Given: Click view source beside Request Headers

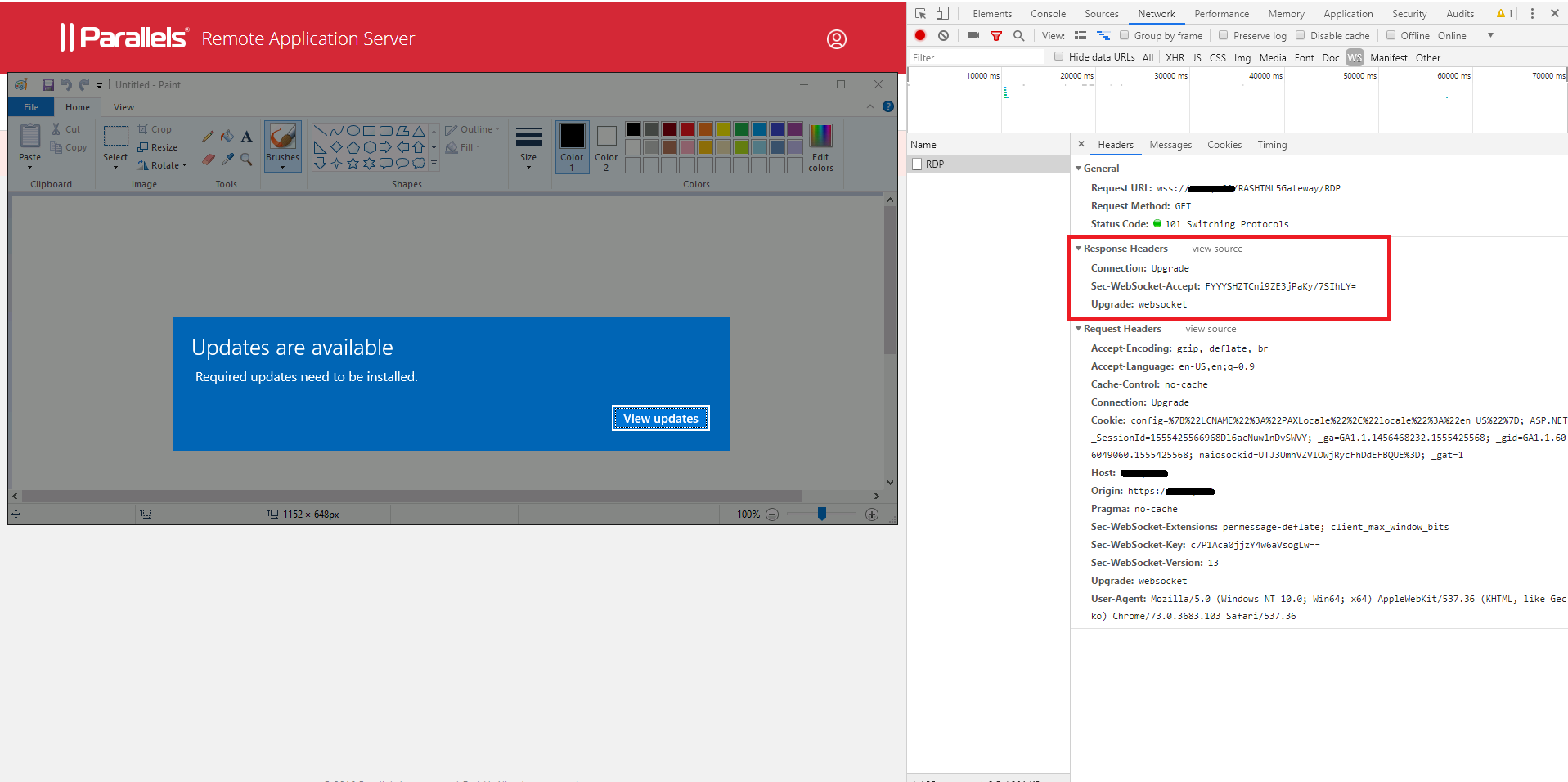Looking at the screenshot, I should coord(1211,329).
